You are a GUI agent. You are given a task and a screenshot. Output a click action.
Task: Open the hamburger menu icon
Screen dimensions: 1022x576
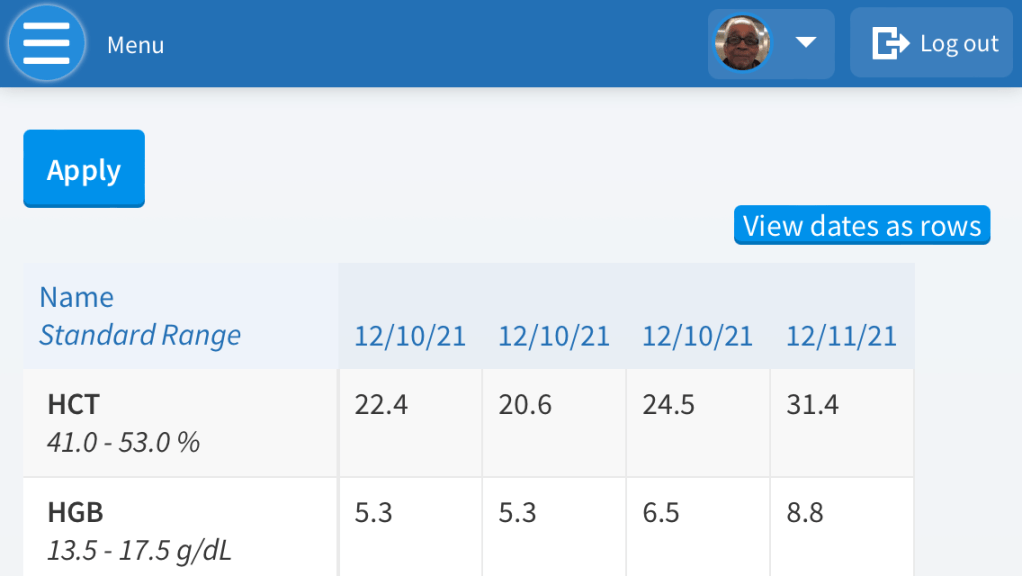(x=46, y=44)
